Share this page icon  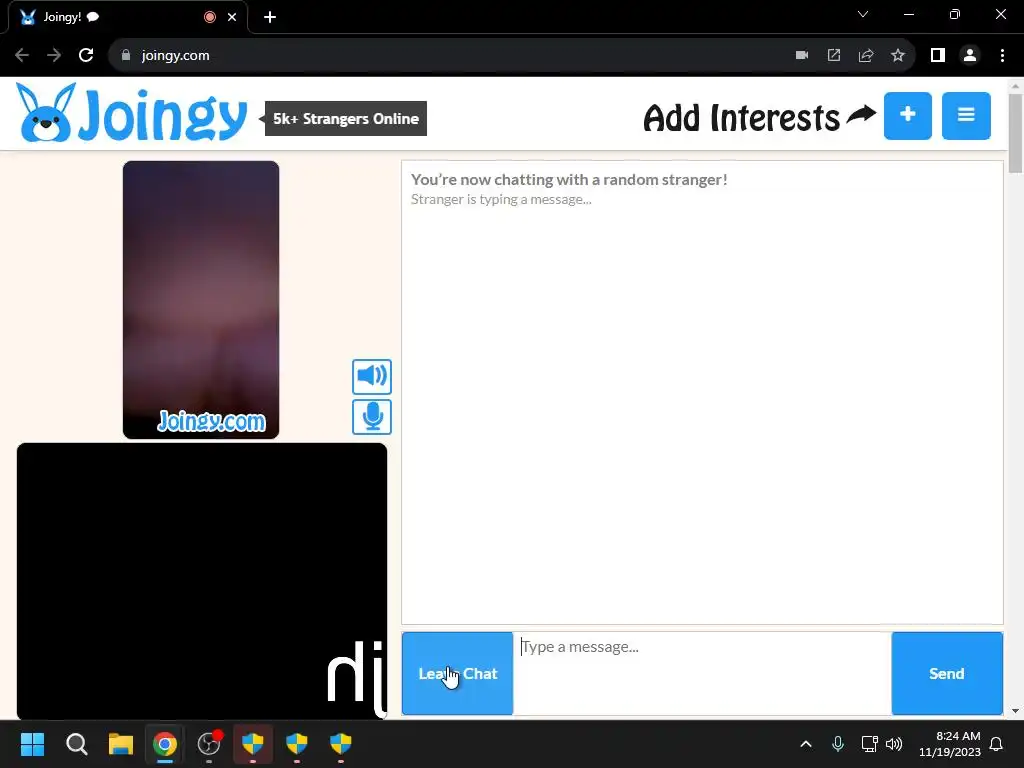866,56
